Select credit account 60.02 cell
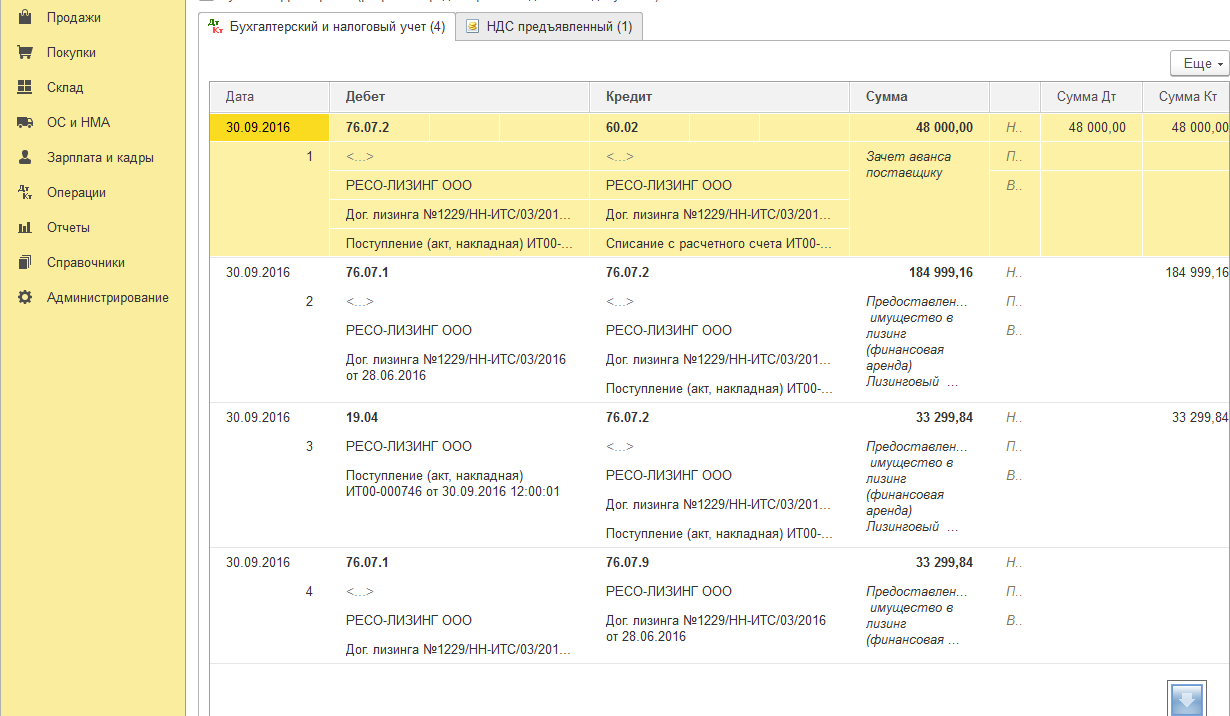 point(622,127)
